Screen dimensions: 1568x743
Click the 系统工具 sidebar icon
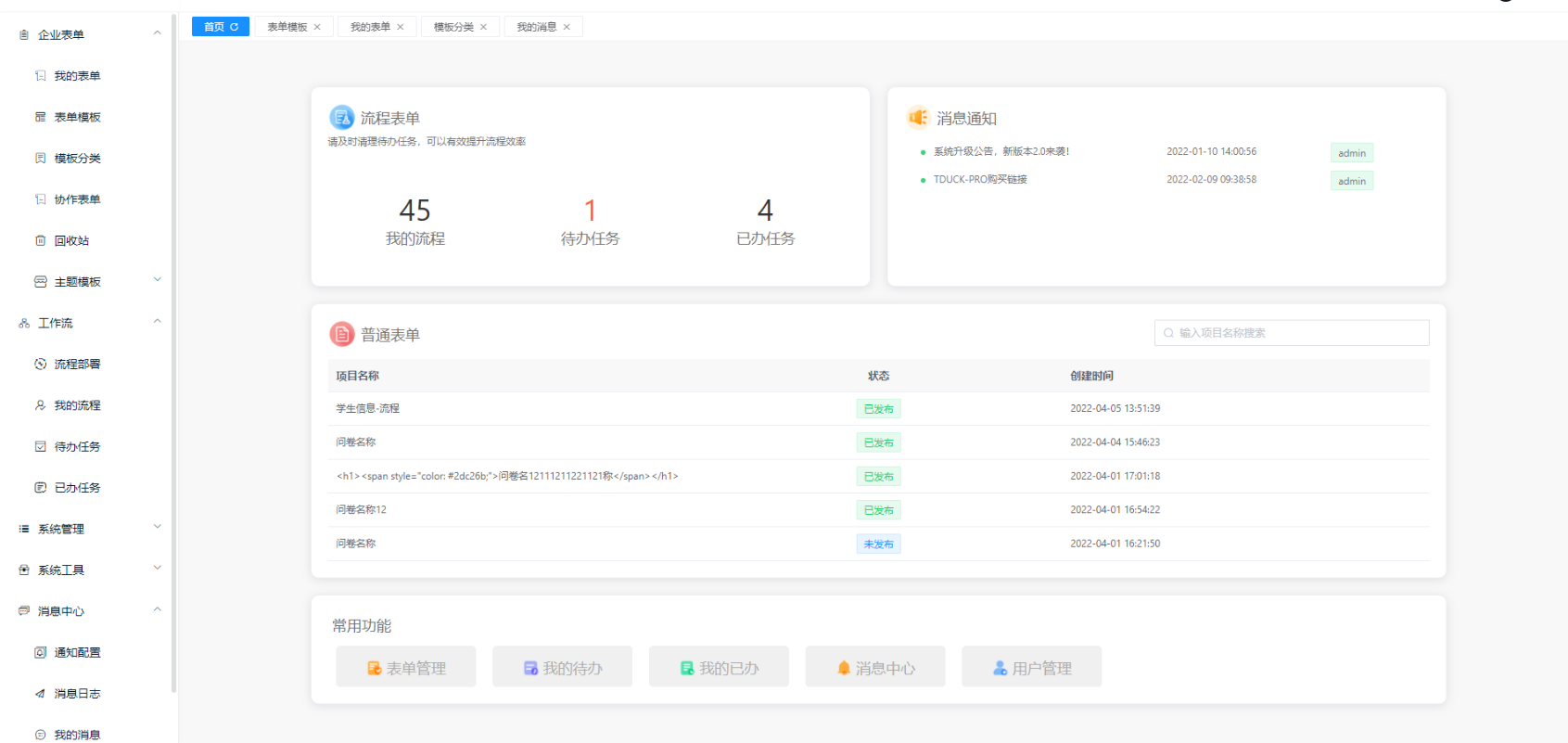[x=24, y=570]
